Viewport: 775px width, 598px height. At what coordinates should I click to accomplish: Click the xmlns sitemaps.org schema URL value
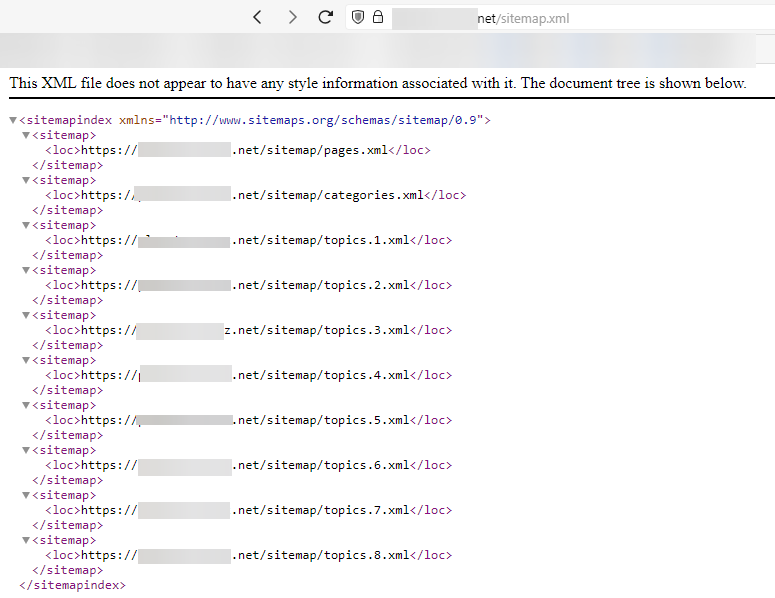pos(323,120)
